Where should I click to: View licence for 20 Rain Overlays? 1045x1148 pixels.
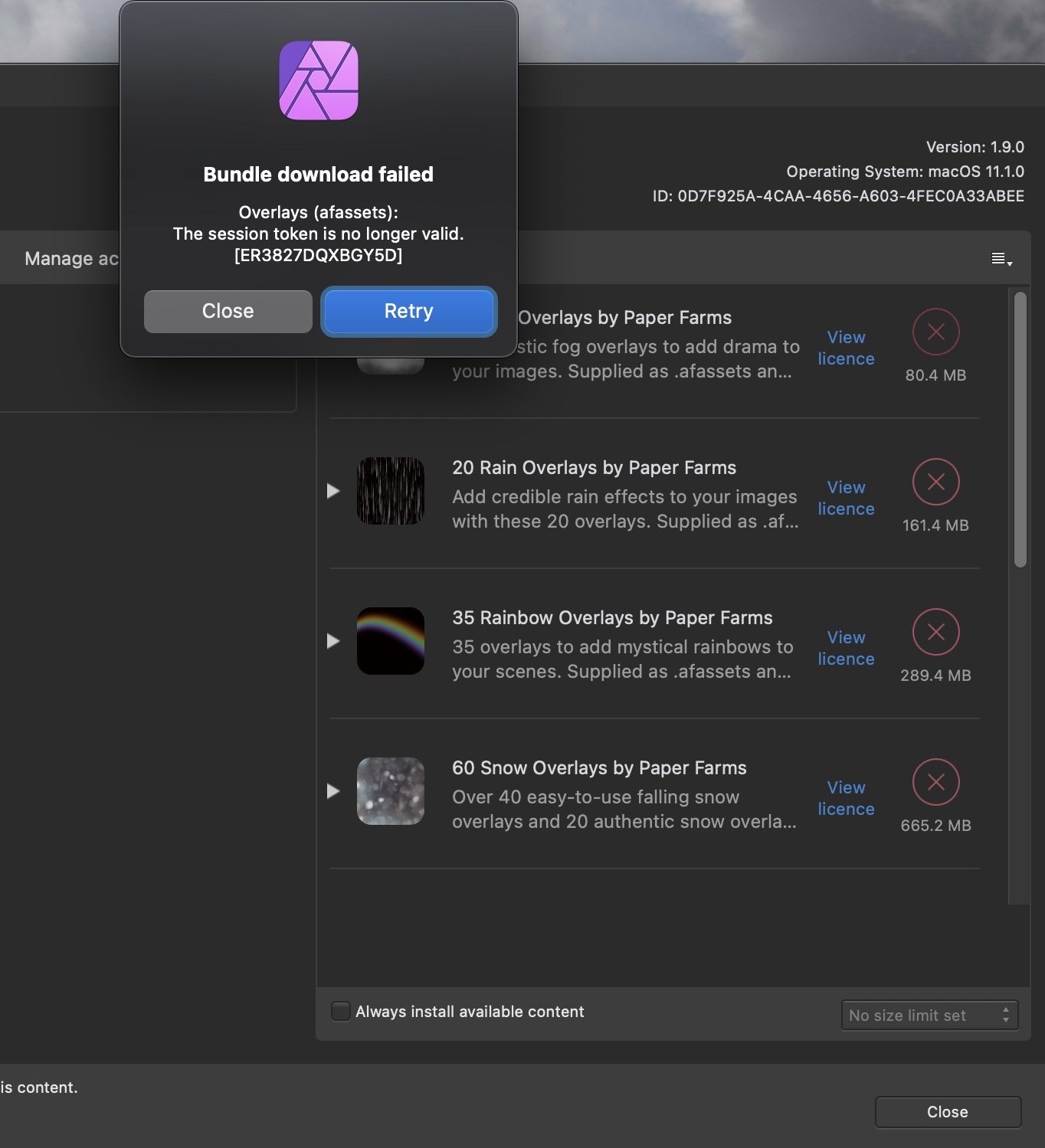[x=845, y=498]
